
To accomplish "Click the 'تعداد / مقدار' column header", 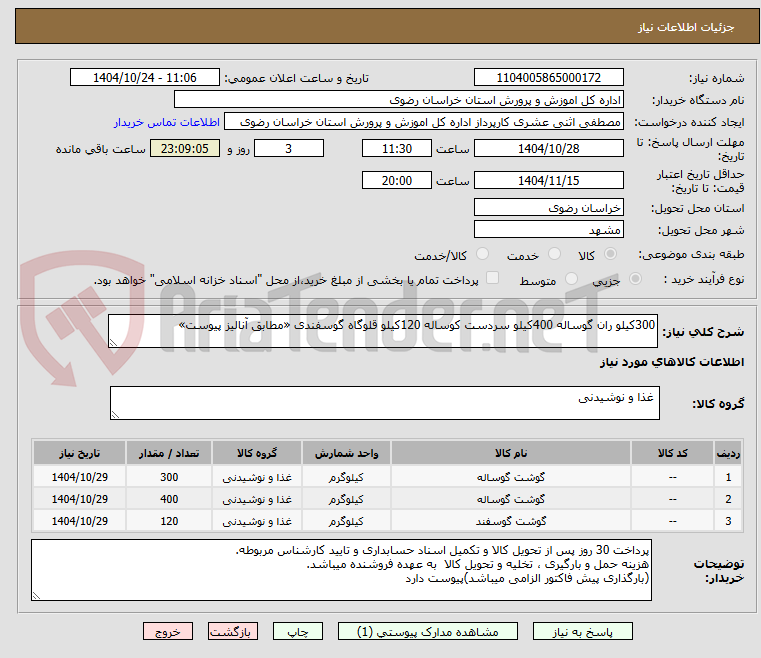I will (x=169, y=453).
